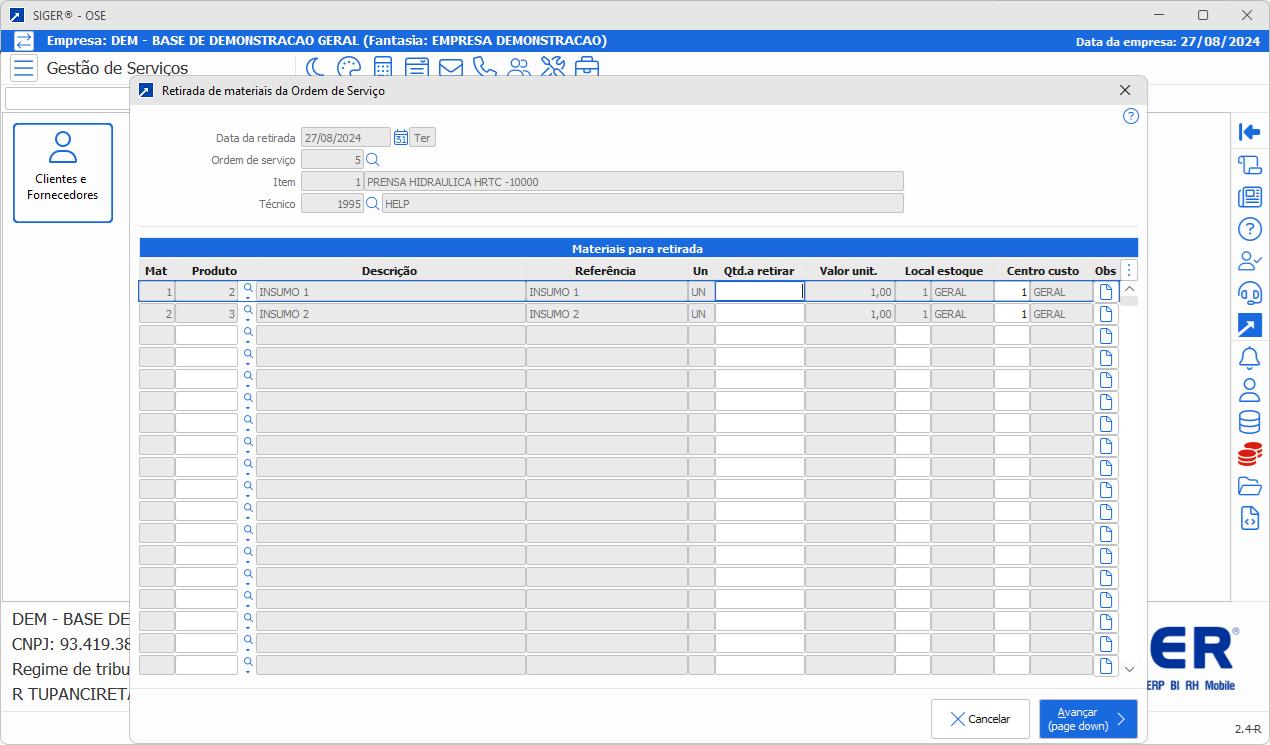Viewport: 1270px width, 745px height.
Task: Open table options three-dot menu
Action: tap(1129, 271)
